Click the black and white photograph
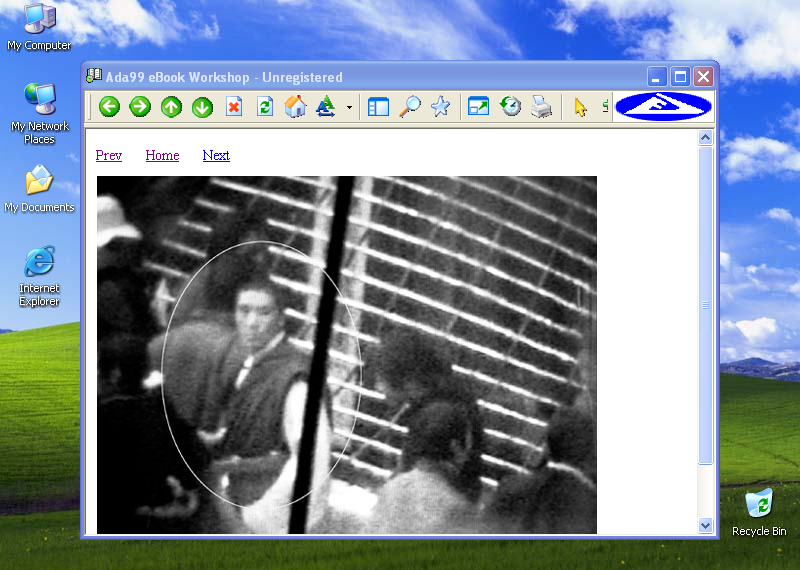800x570 pixels. tap(347, 355)
